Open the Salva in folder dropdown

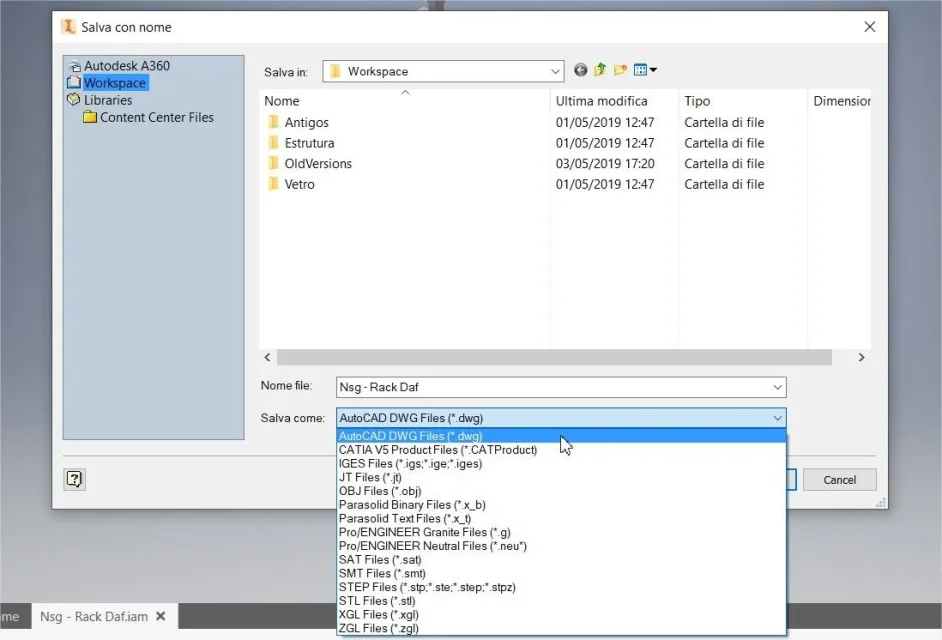[443, 72]
